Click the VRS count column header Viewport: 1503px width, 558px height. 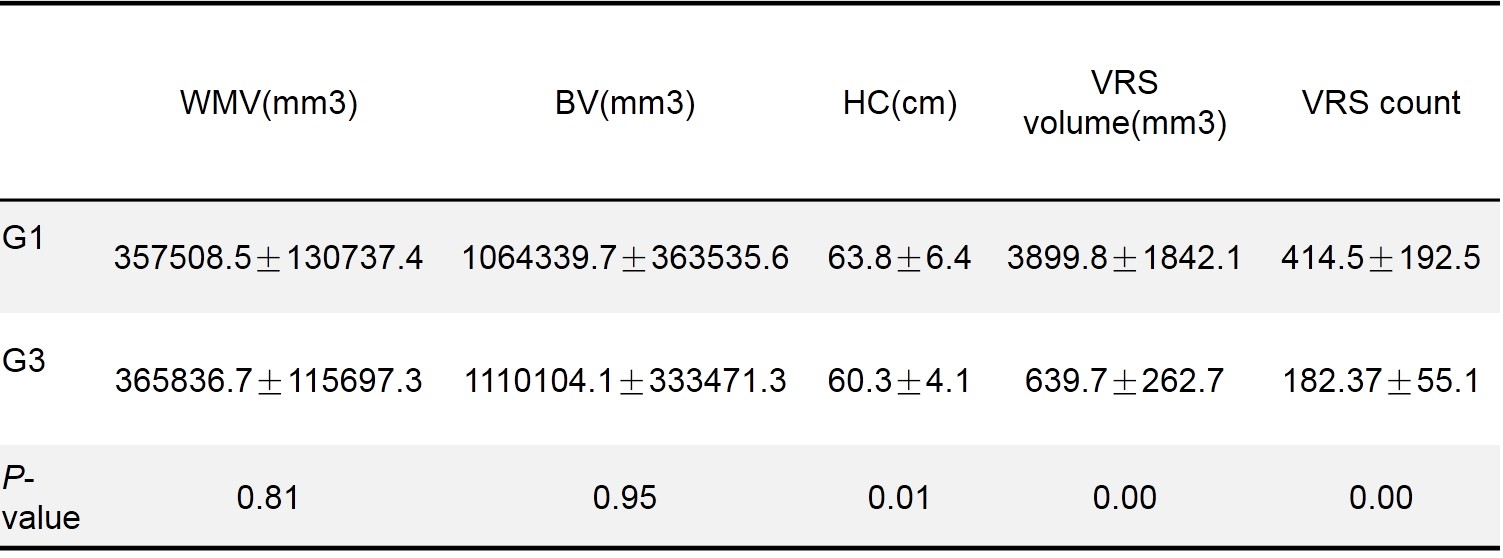1380,103
